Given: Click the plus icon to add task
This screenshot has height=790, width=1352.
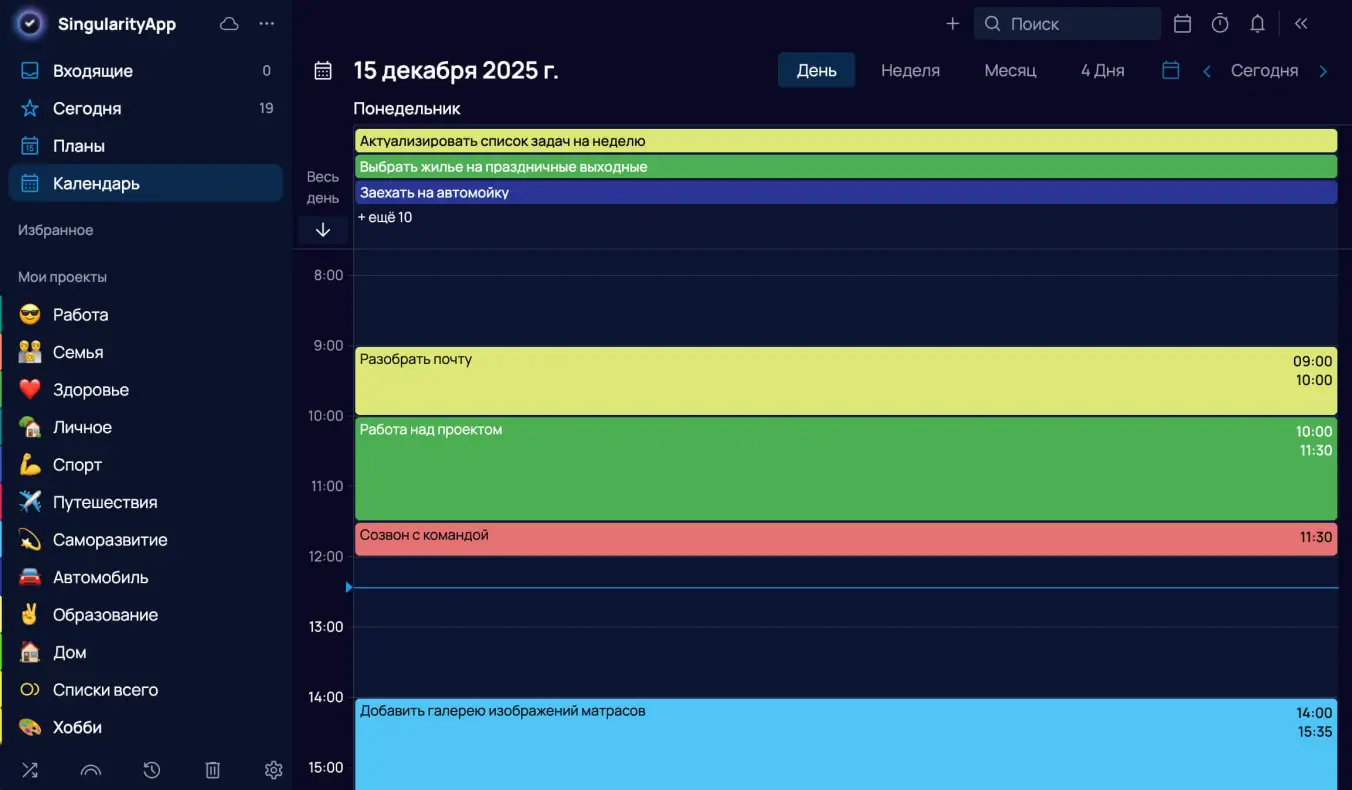Looking at the screenshot, I should tap(952, 24).
